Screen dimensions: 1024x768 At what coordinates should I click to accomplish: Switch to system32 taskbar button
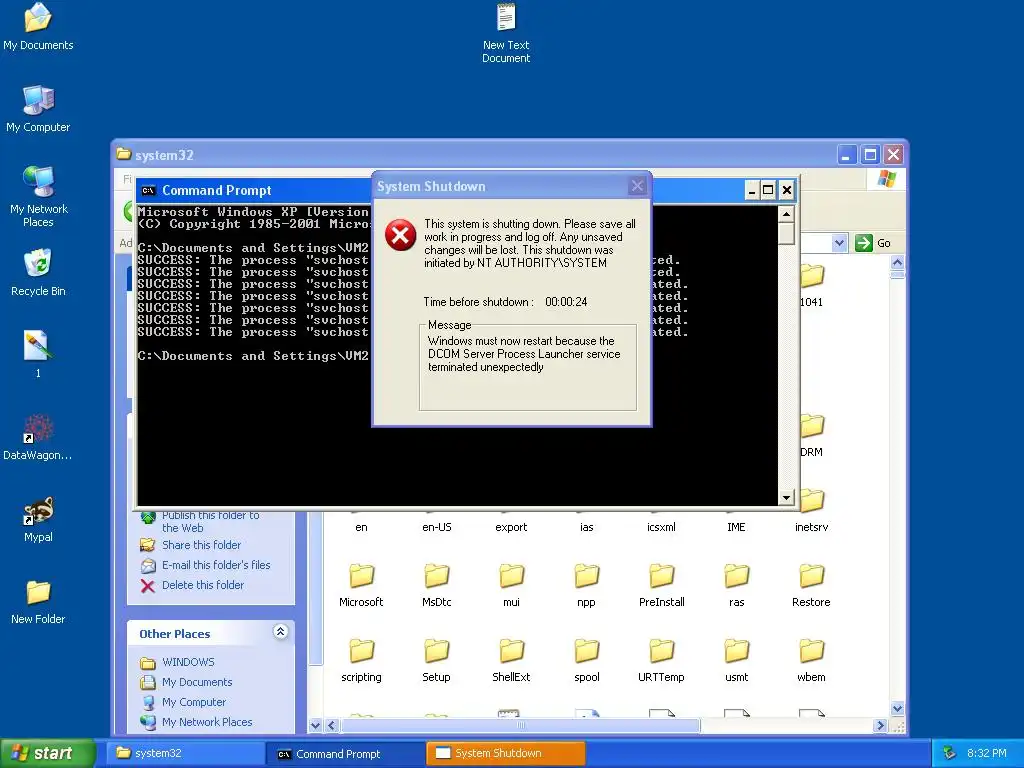186,753
